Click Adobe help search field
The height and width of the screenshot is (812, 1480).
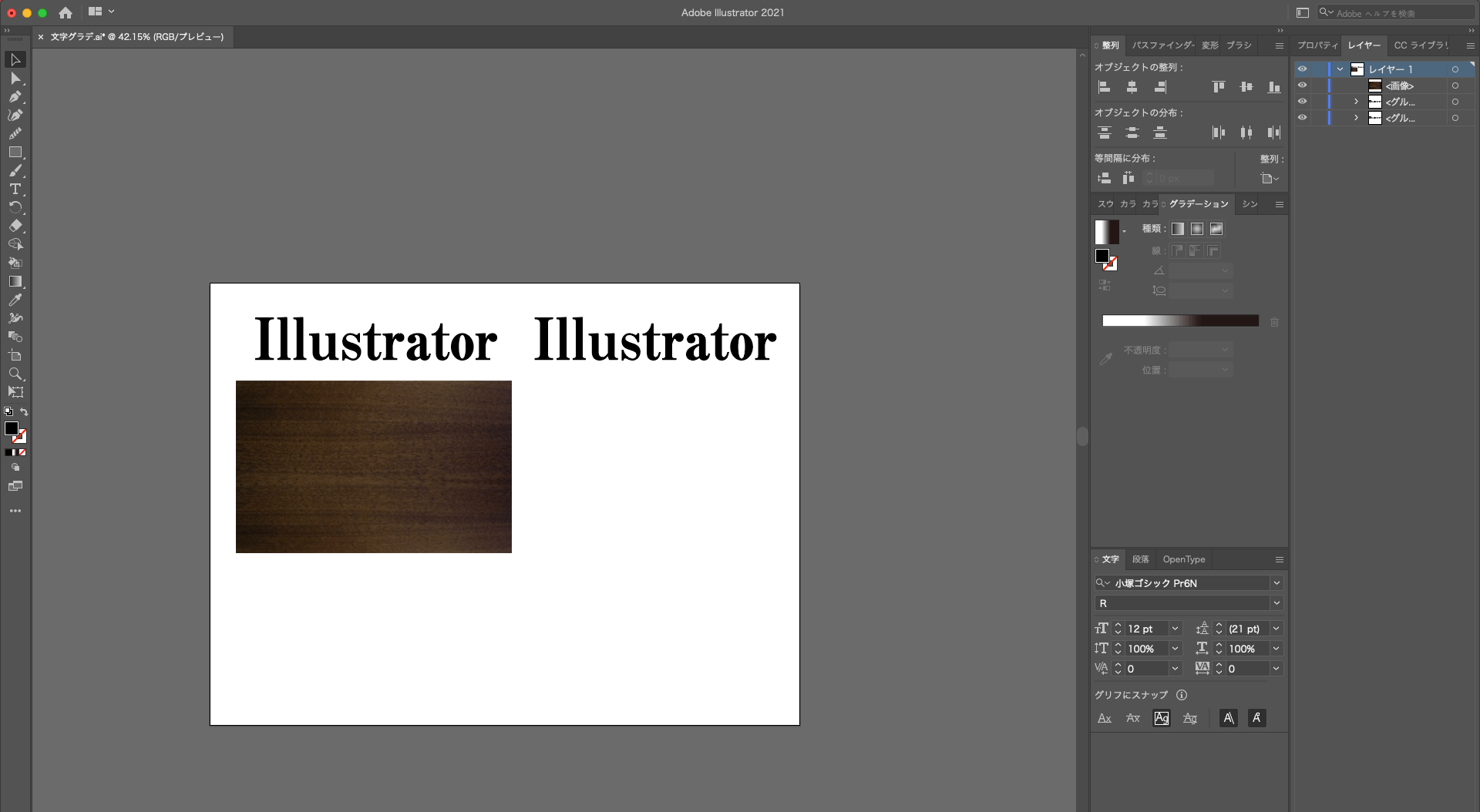pyautogui.click(x=1397, y=13)
